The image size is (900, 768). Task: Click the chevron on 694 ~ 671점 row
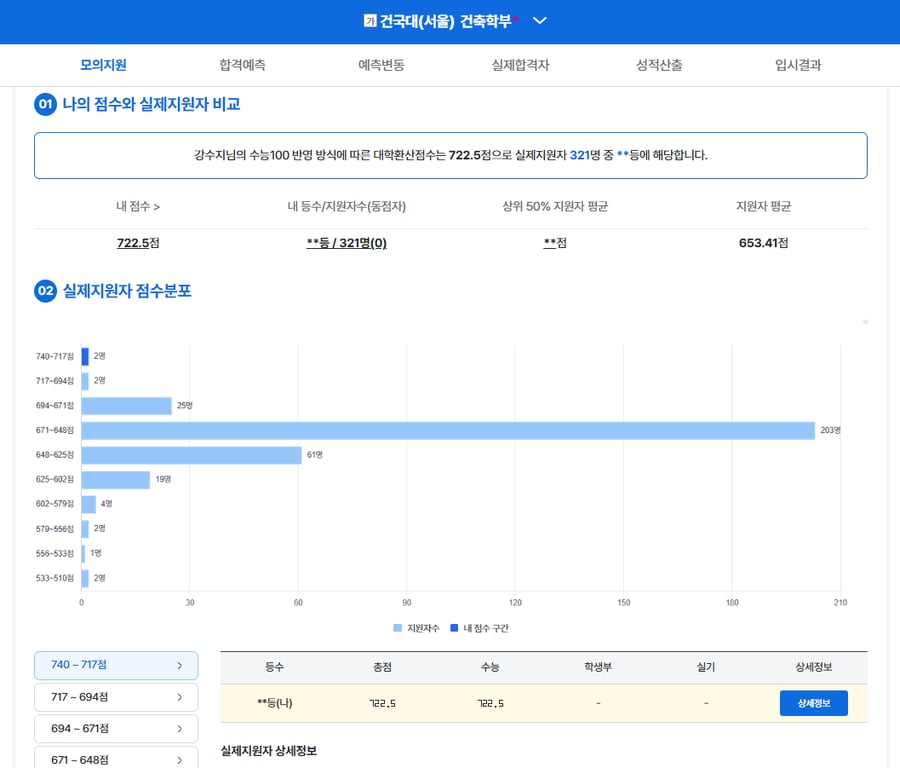pos(179,729)
